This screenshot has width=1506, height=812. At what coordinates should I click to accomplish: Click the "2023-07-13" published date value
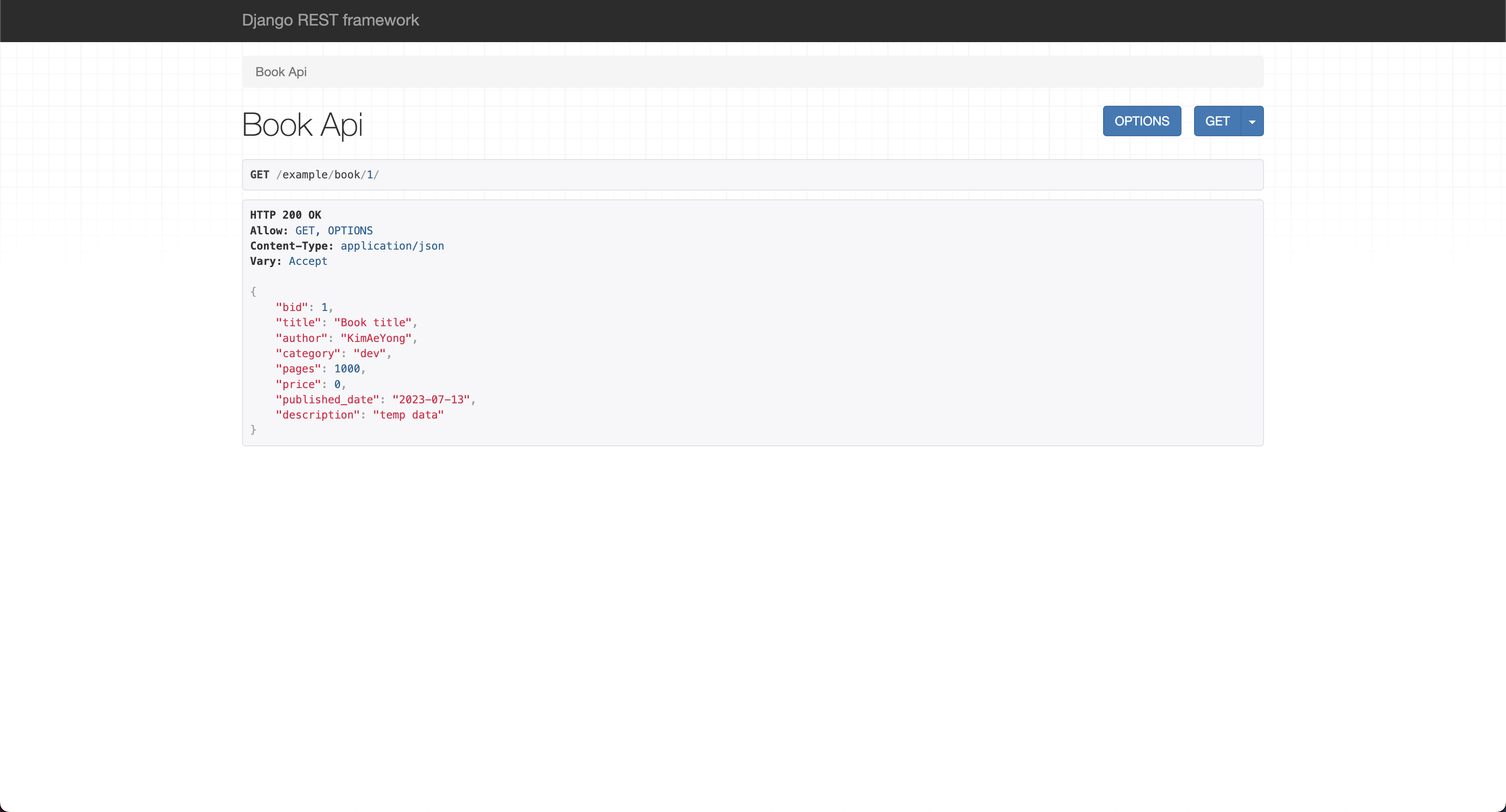(431, 400)
